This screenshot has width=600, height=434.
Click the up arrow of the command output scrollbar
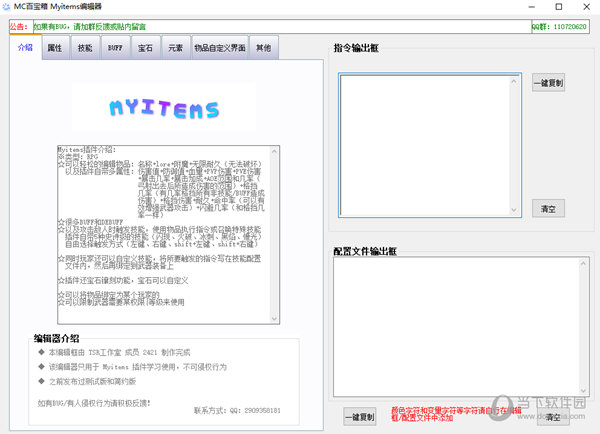click(x=514, y=82)
